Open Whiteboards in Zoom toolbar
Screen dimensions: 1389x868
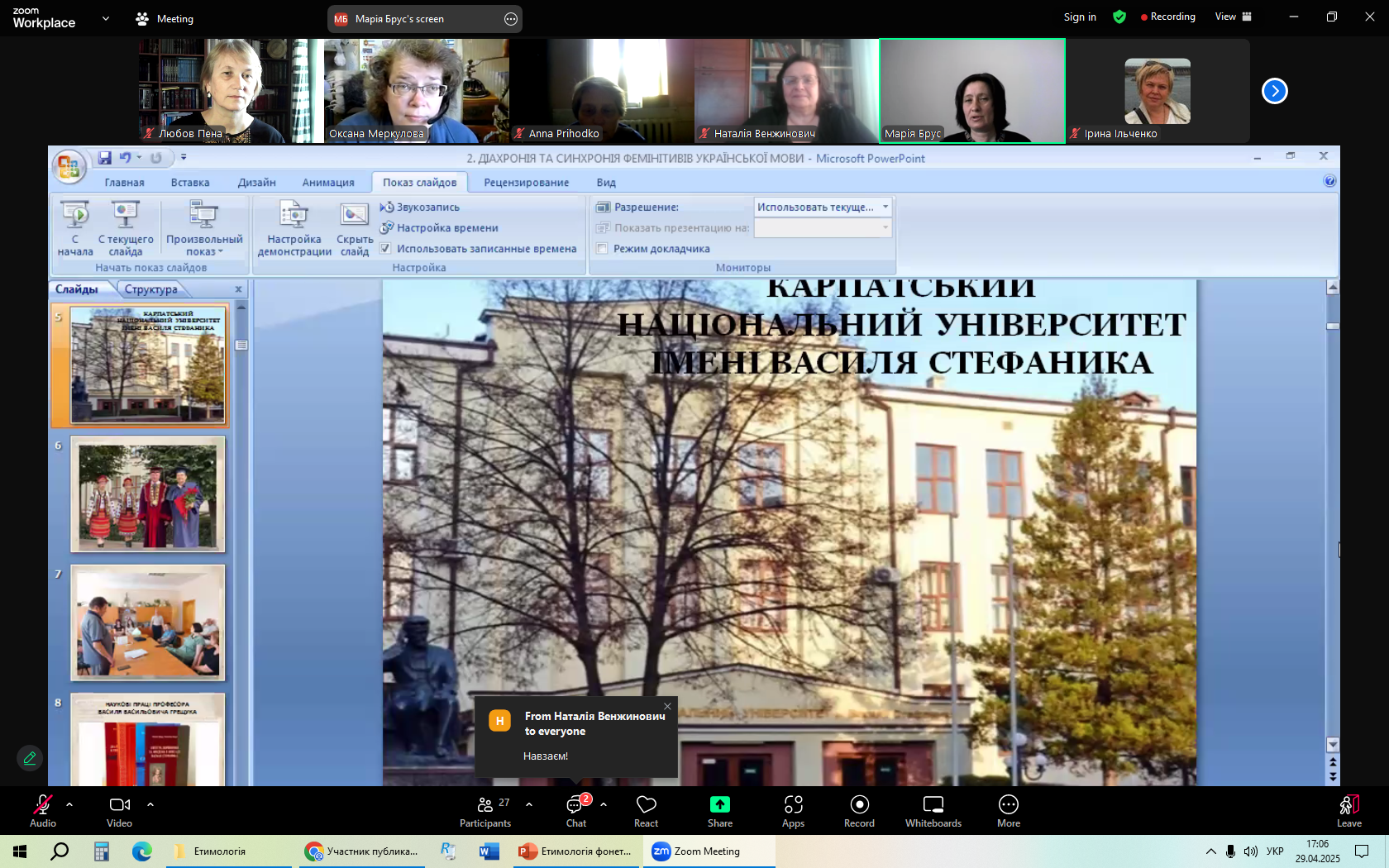point(933,811)
